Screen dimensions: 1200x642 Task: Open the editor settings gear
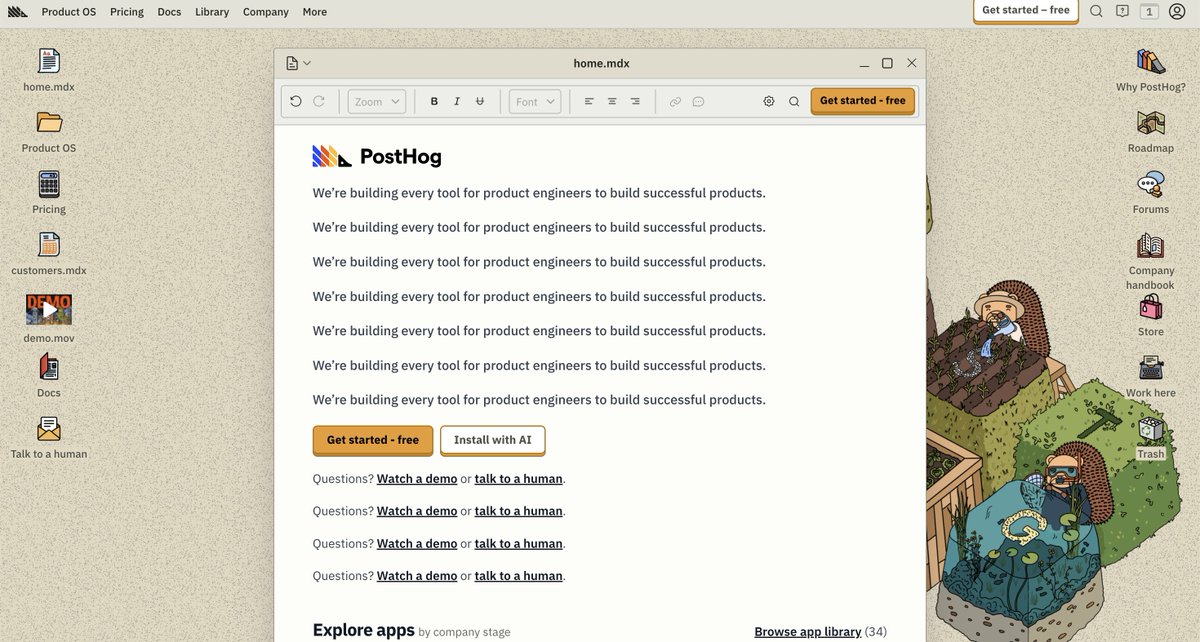coord(769,101)
